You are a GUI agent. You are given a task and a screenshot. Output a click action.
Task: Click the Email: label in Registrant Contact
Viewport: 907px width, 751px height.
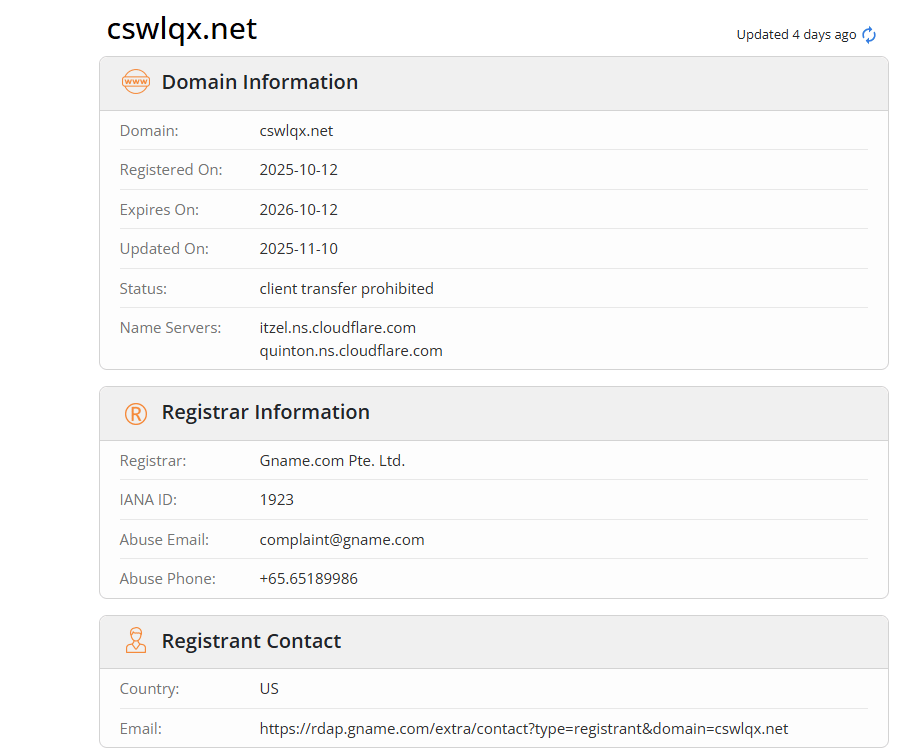pos(141,728)
